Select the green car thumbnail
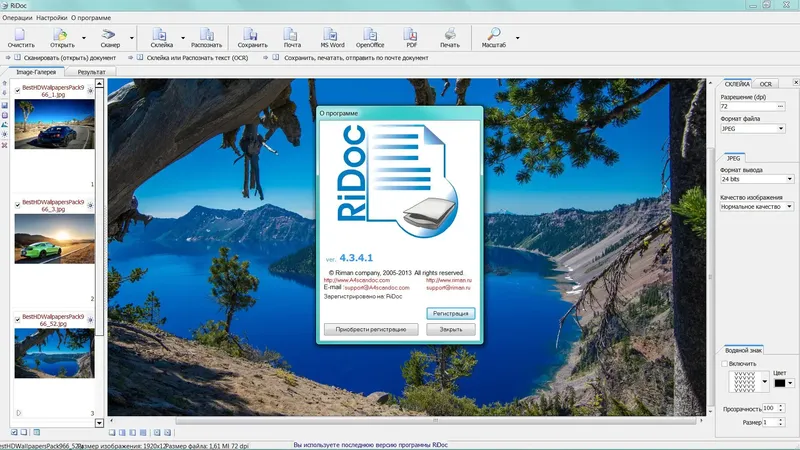 click(54, 239)
